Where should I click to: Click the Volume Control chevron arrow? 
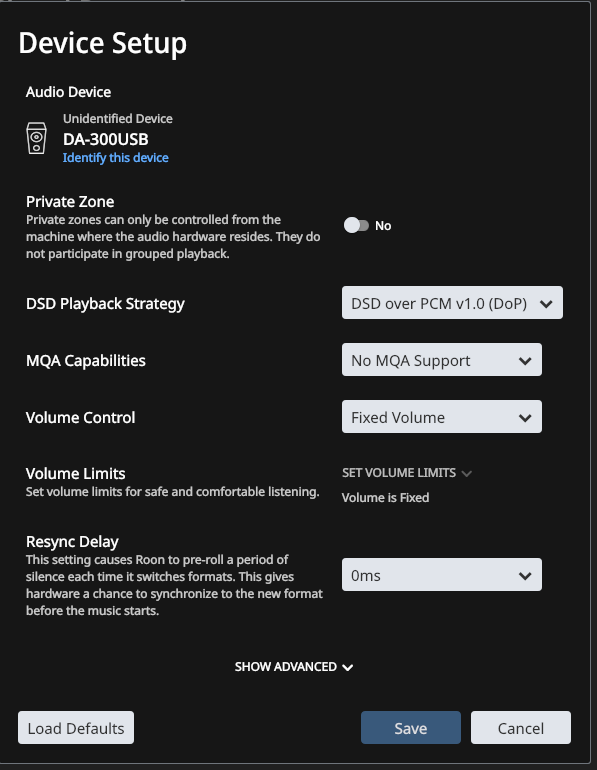[x=525, y=418]
